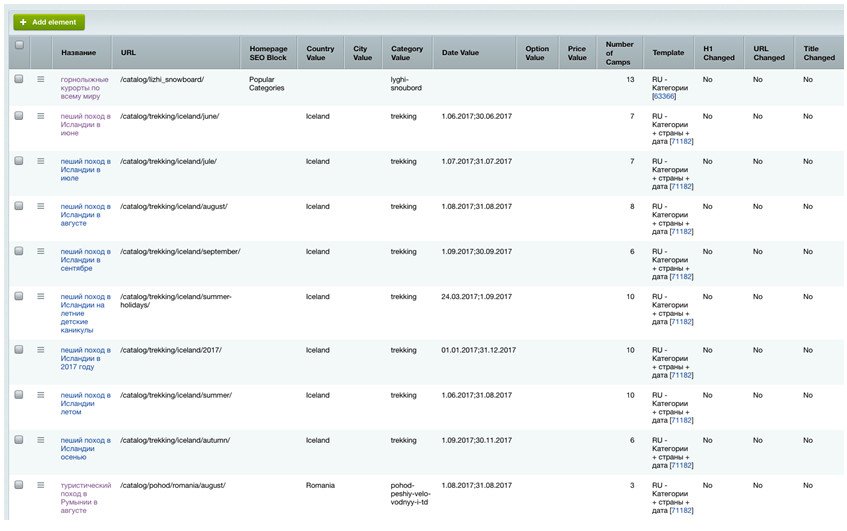The image size is (847, 531).
Task: Open the hamburger menu for iceland/2017 row
Action: [41, 349]
